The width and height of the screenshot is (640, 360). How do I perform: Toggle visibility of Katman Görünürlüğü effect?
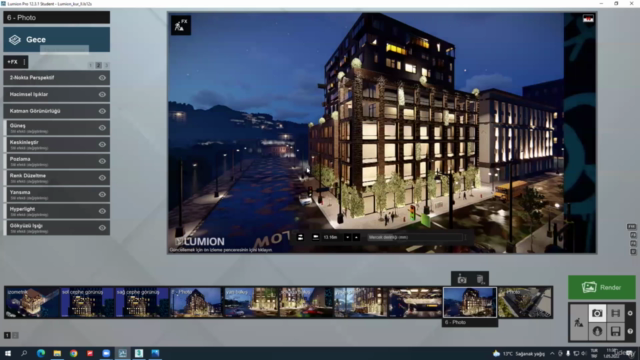pos(102,111)
